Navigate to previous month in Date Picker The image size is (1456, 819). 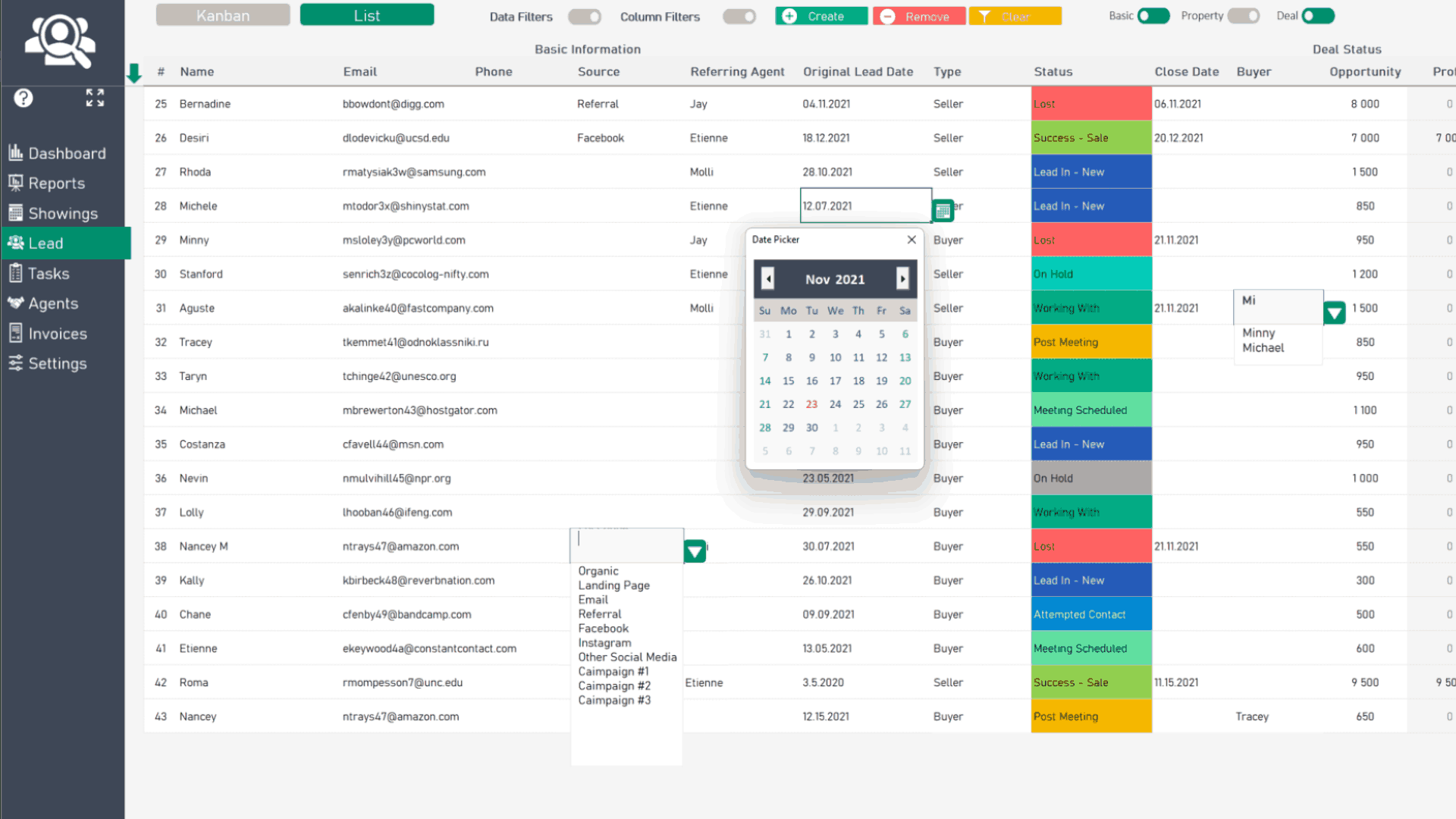(x=767, y=278)
